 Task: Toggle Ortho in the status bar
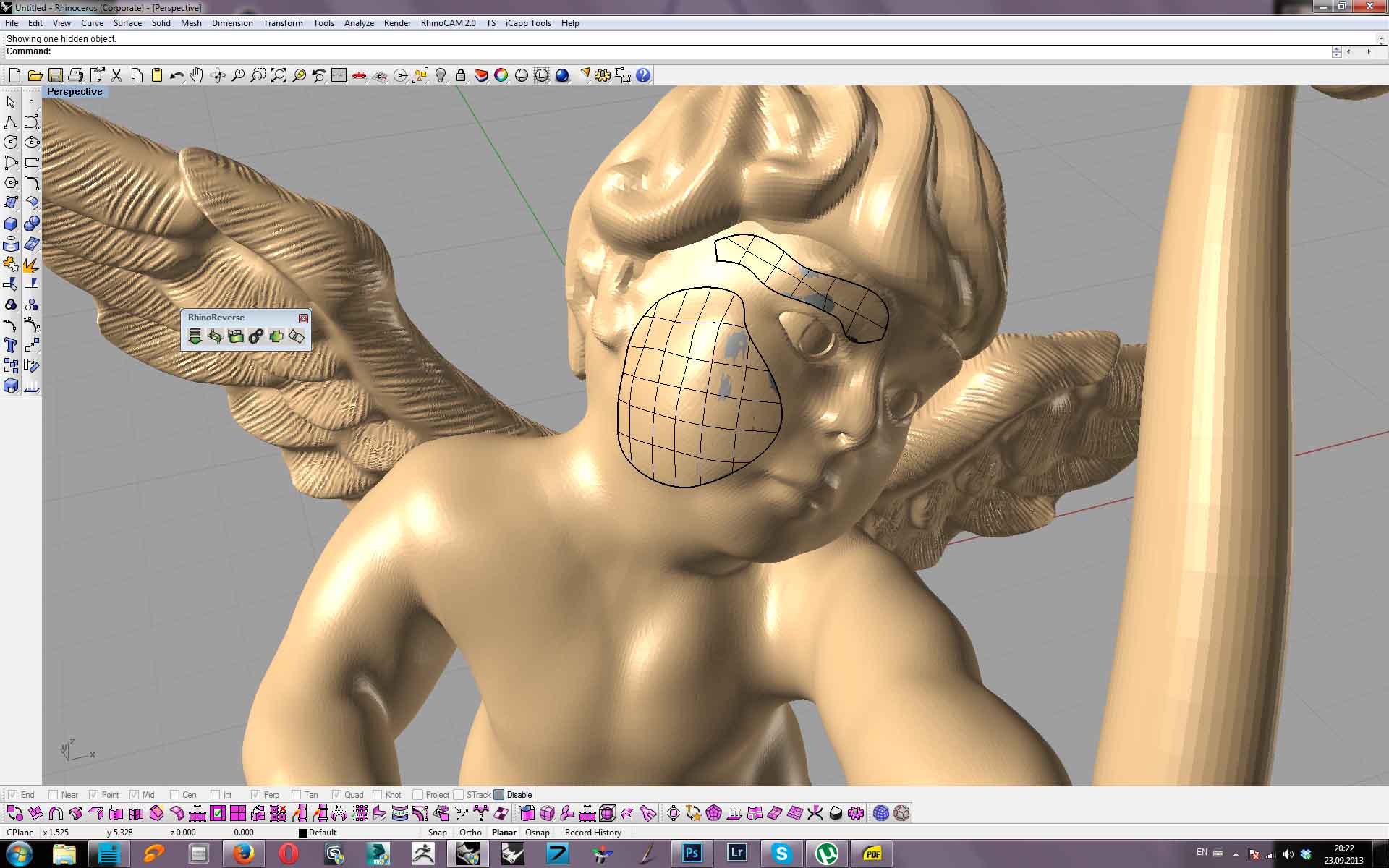(x=470, y=833)
